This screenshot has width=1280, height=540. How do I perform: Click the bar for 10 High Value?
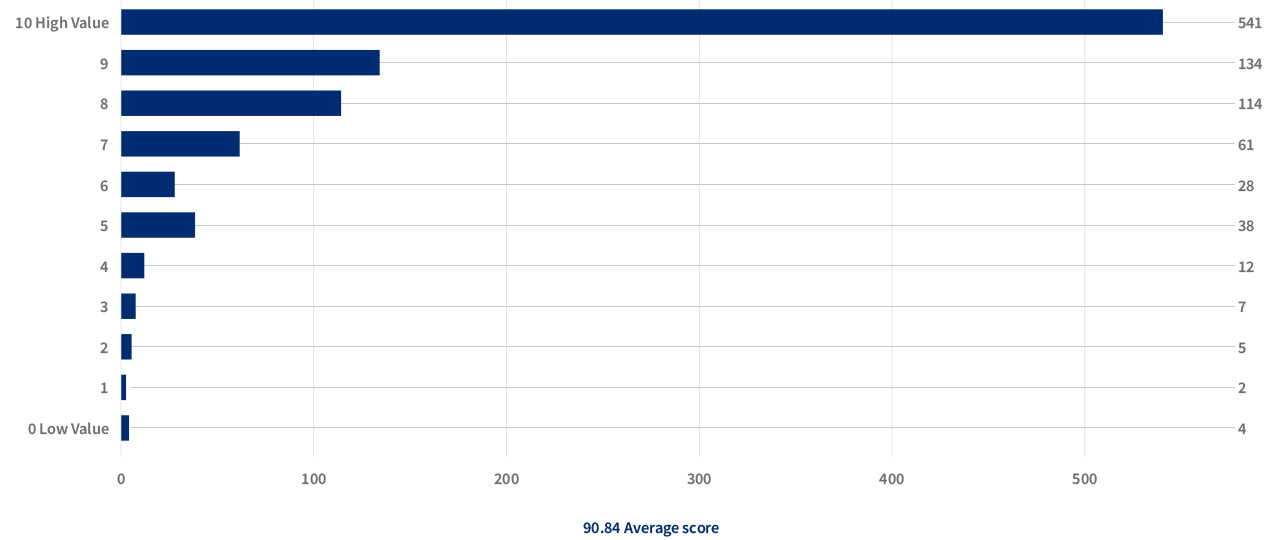pos(642,22)
